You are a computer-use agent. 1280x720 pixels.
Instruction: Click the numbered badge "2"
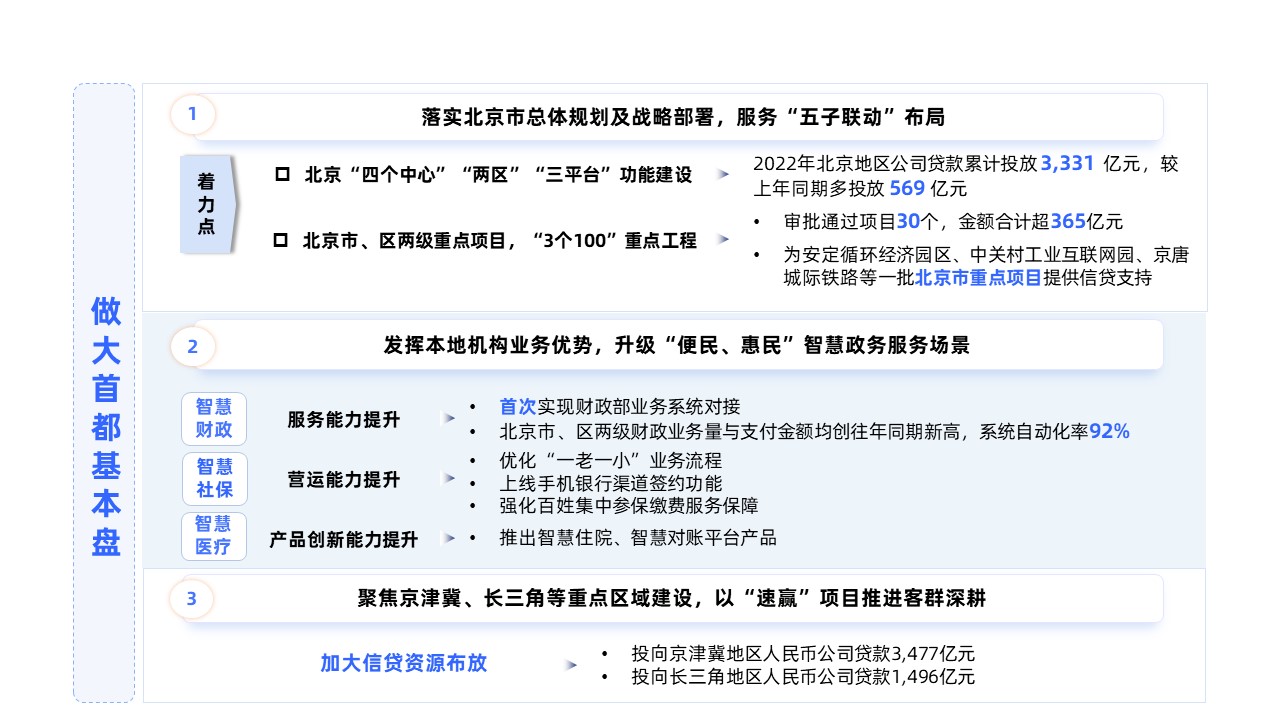(192, 346)
